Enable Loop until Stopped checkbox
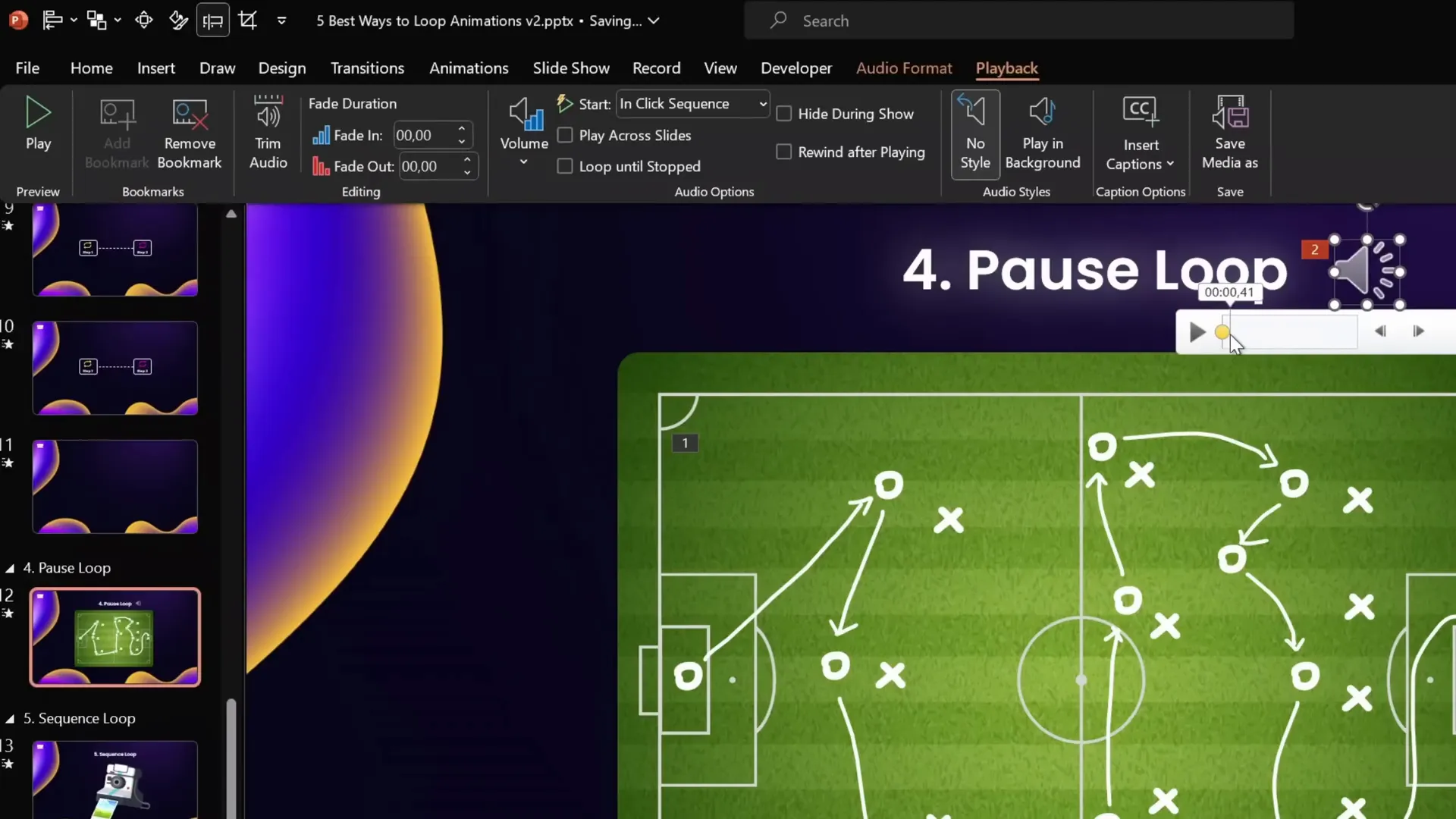This screenshot has width=1456, height=819. point(565,166)
